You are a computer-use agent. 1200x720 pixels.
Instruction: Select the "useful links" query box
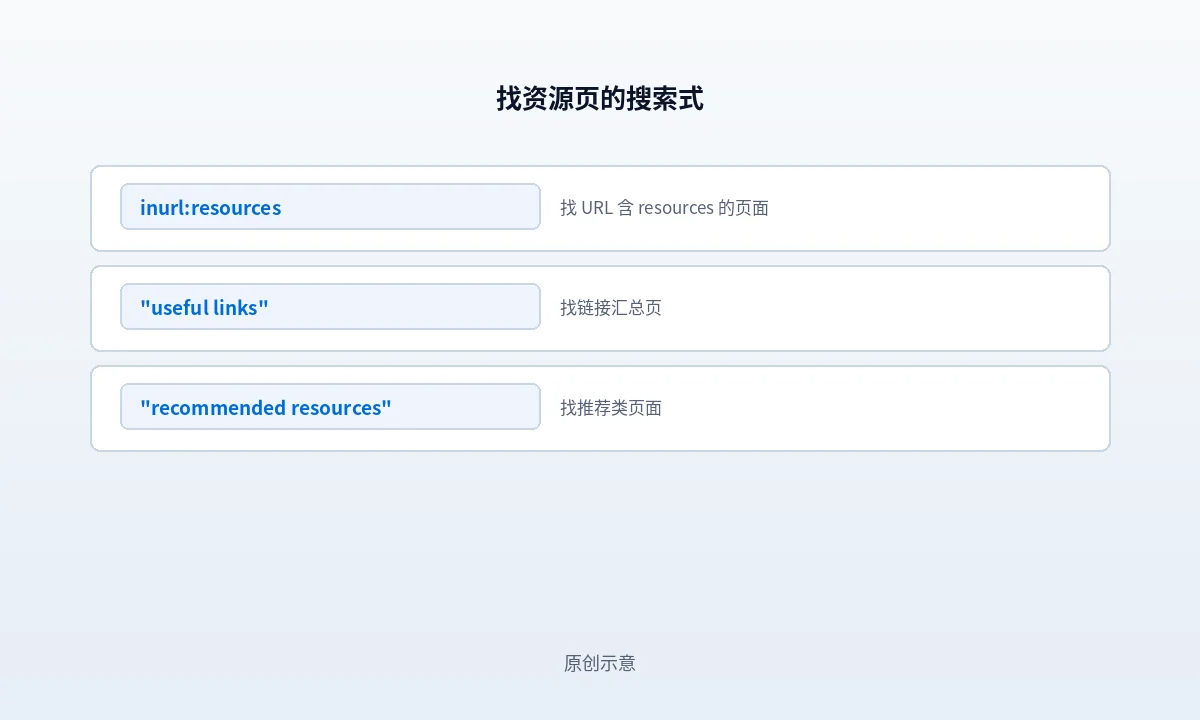pos(330,307)
